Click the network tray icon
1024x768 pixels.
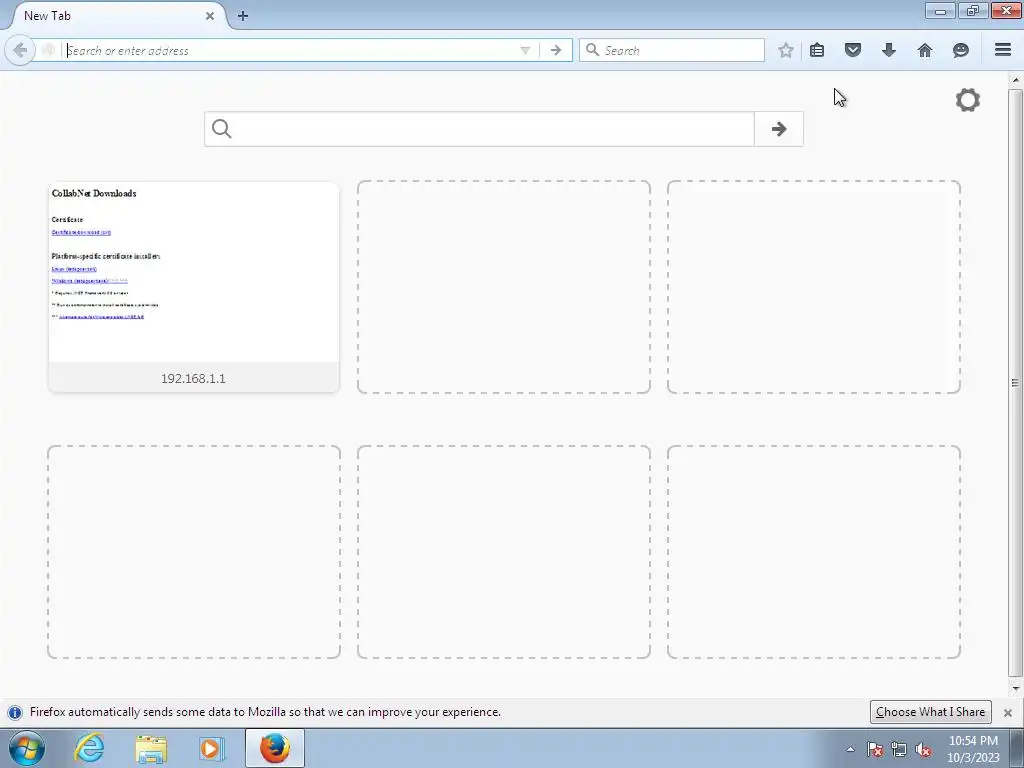899,749
